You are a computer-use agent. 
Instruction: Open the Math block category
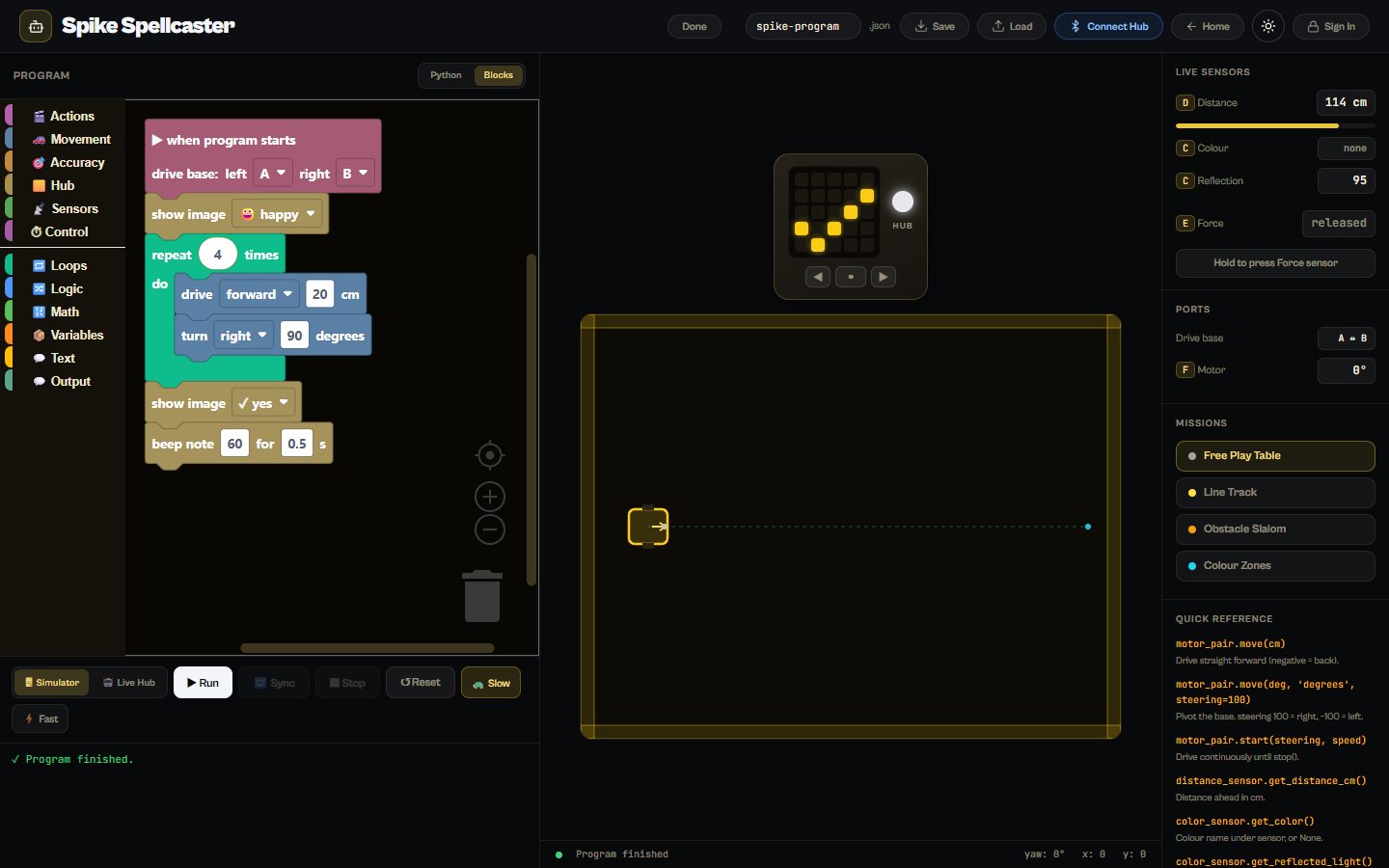click(63, 312)
